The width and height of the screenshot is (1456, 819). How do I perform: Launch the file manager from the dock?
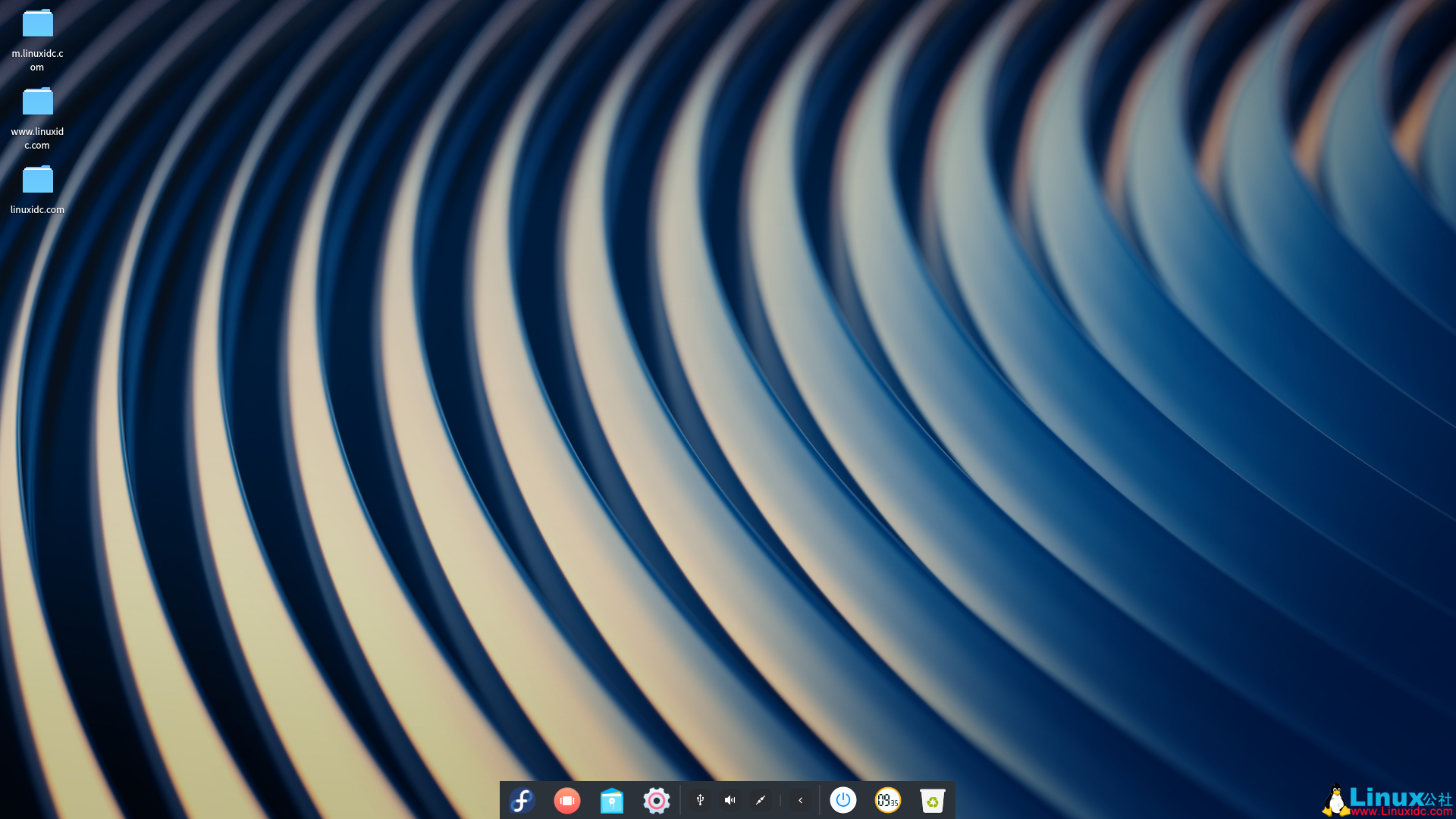coord(612,801)
